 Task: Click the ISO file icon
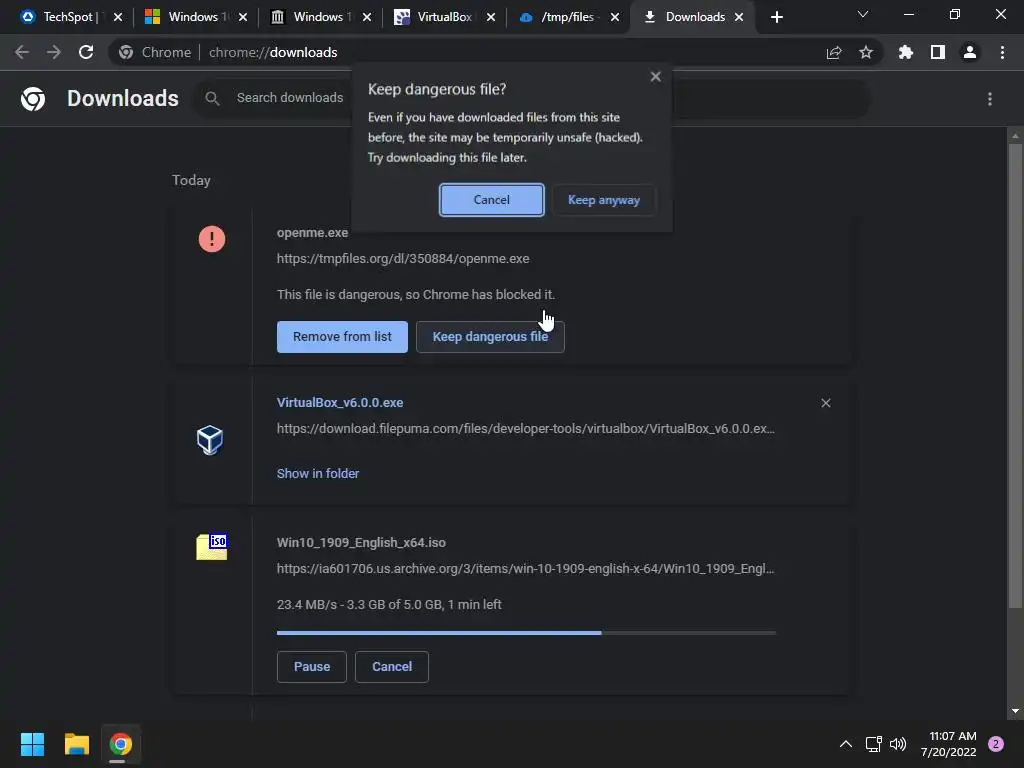pos(212,547)
